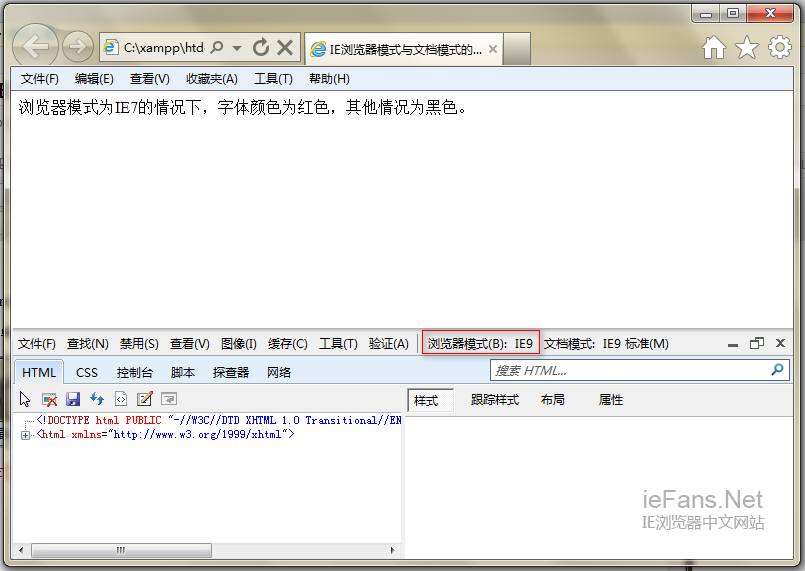
Task: Click the word wrap toolbar icon
Action: (x=169, y=399)
